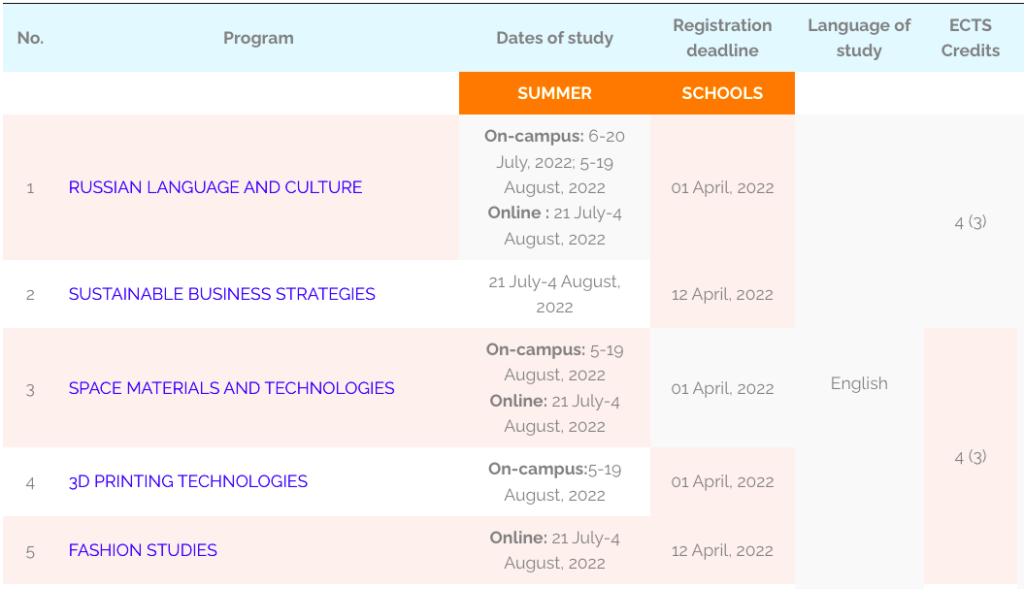Click the orange SUMMER banner cell
The width and height of the screenshot is (1024, 589).
tap(554, 93)
